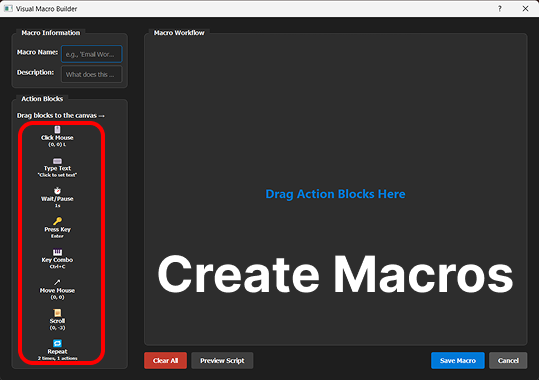Cancel the macro builder dialog
The width and height of the screenshot is (539, 380).
pyautogui.click(x=508, y=360)
